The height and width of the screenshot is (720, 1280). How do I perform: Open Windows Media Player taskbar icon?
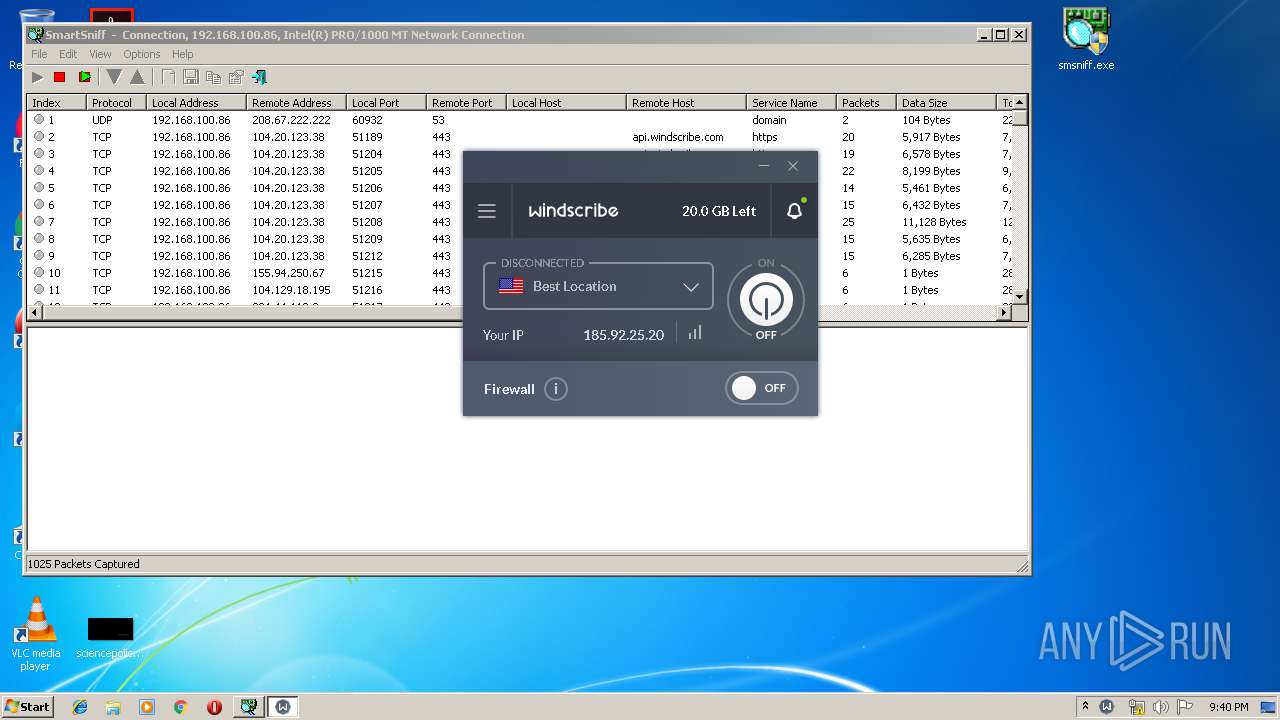point(147,707)
